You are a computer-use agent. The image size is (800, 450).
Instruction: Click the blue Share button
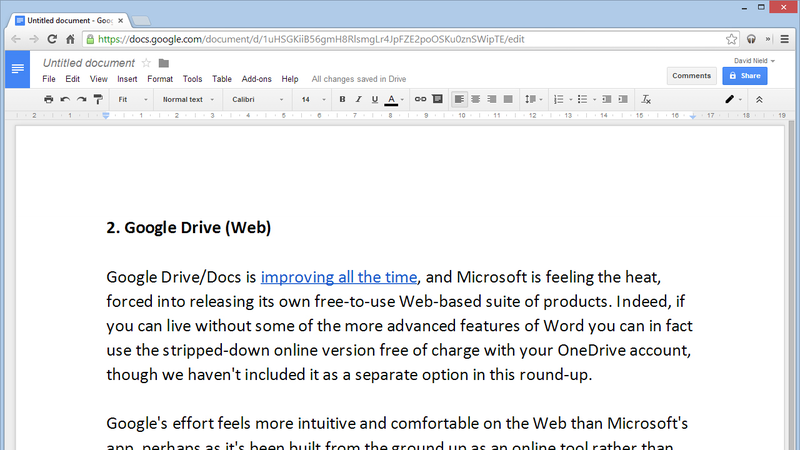click(745, 76)
